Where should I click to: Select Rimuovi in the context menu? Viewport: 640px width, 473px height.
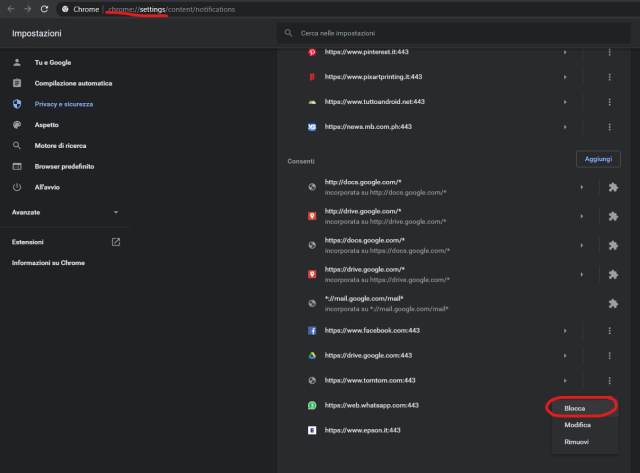click(x=577, y=443)
